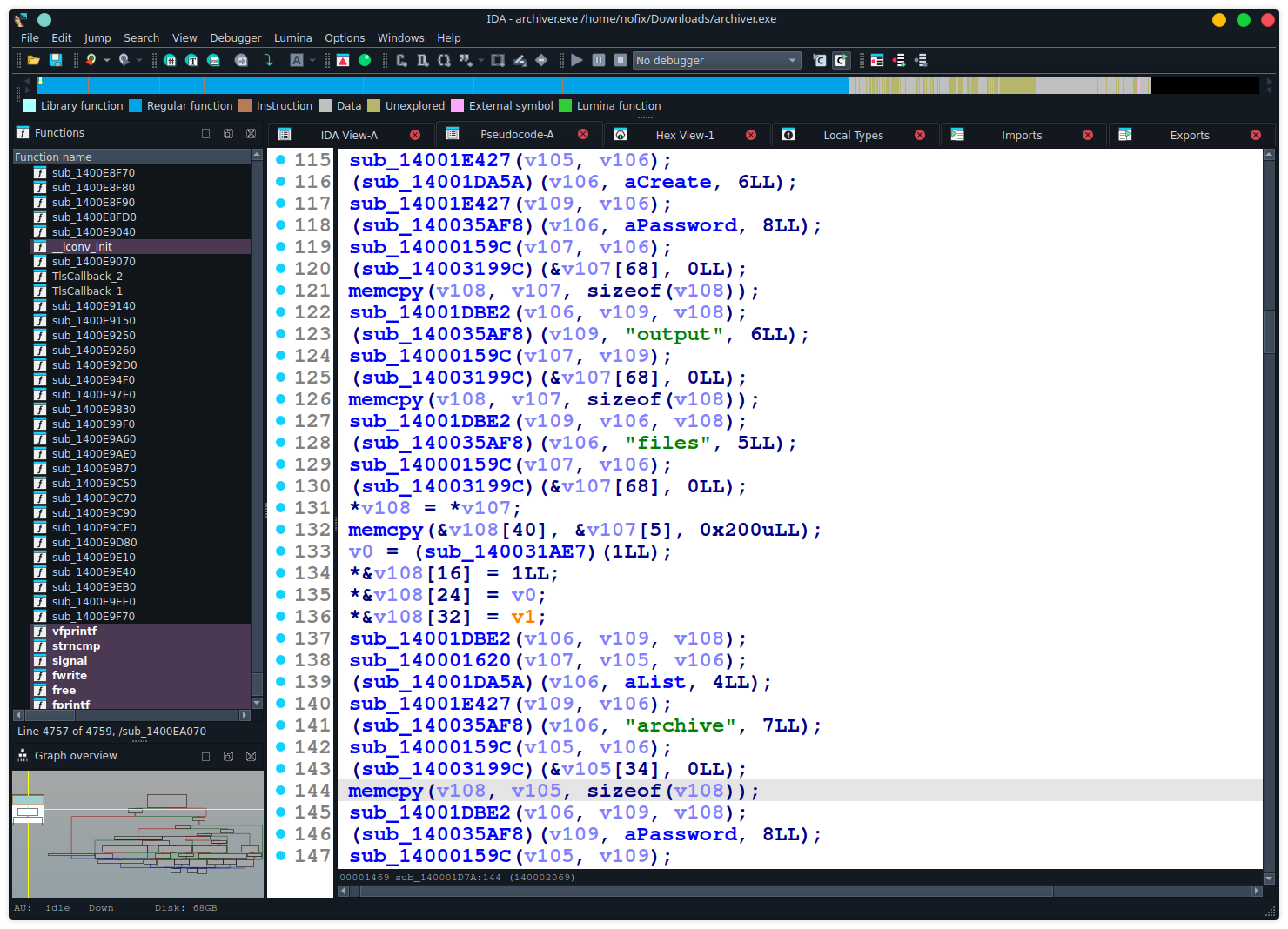Switch to the IDA View-A tab
This screenshot has height=929, width=1288.
348,135
